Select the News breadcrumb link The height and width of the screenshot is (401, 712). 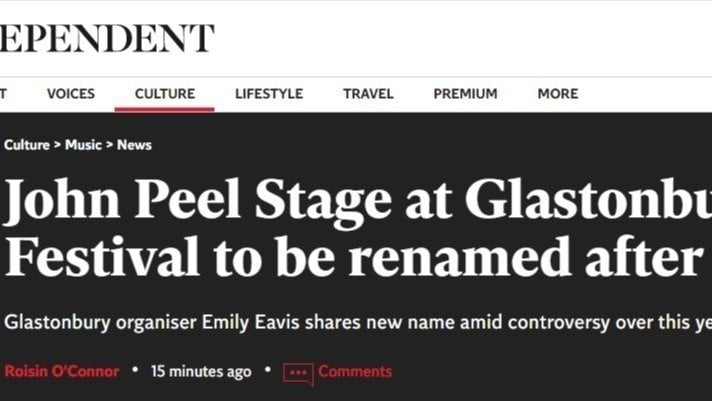[134, 145]
